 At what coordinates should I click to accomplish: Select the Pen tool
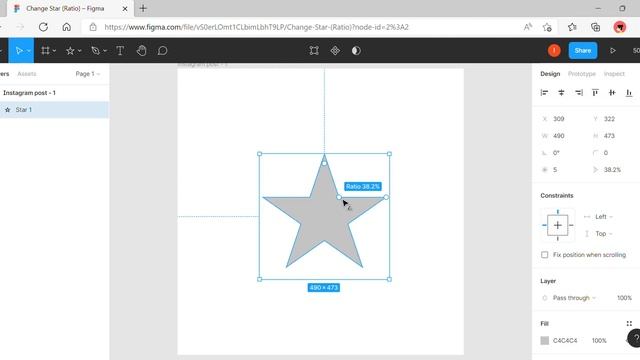tap(96, 51)
